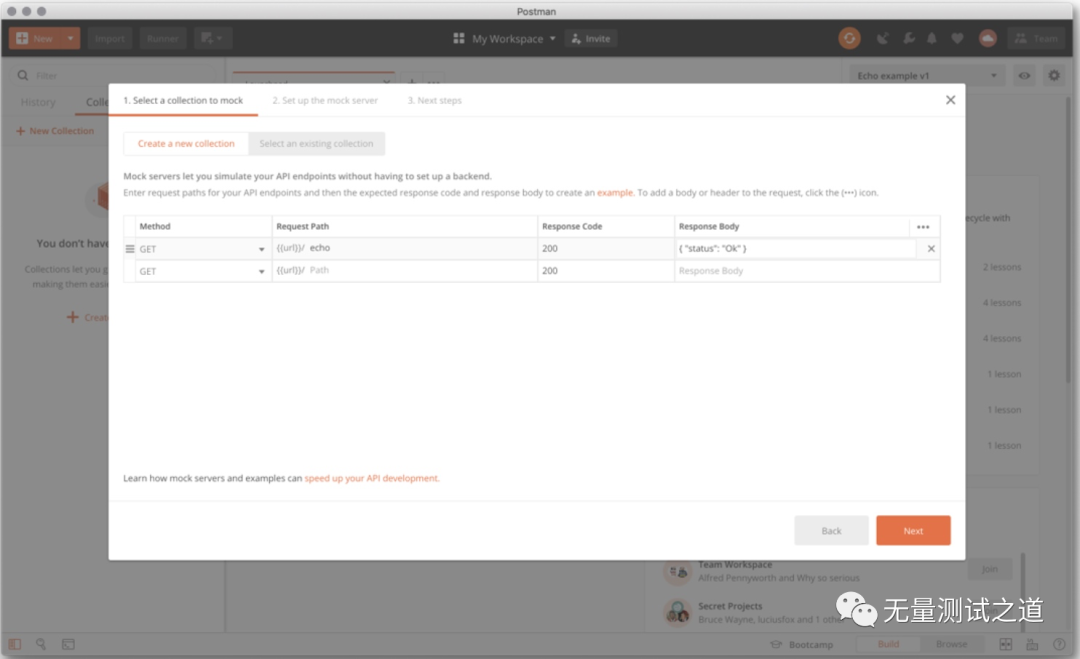Click the Invite button
1080x659 pixels.
[x=591, y=39]
